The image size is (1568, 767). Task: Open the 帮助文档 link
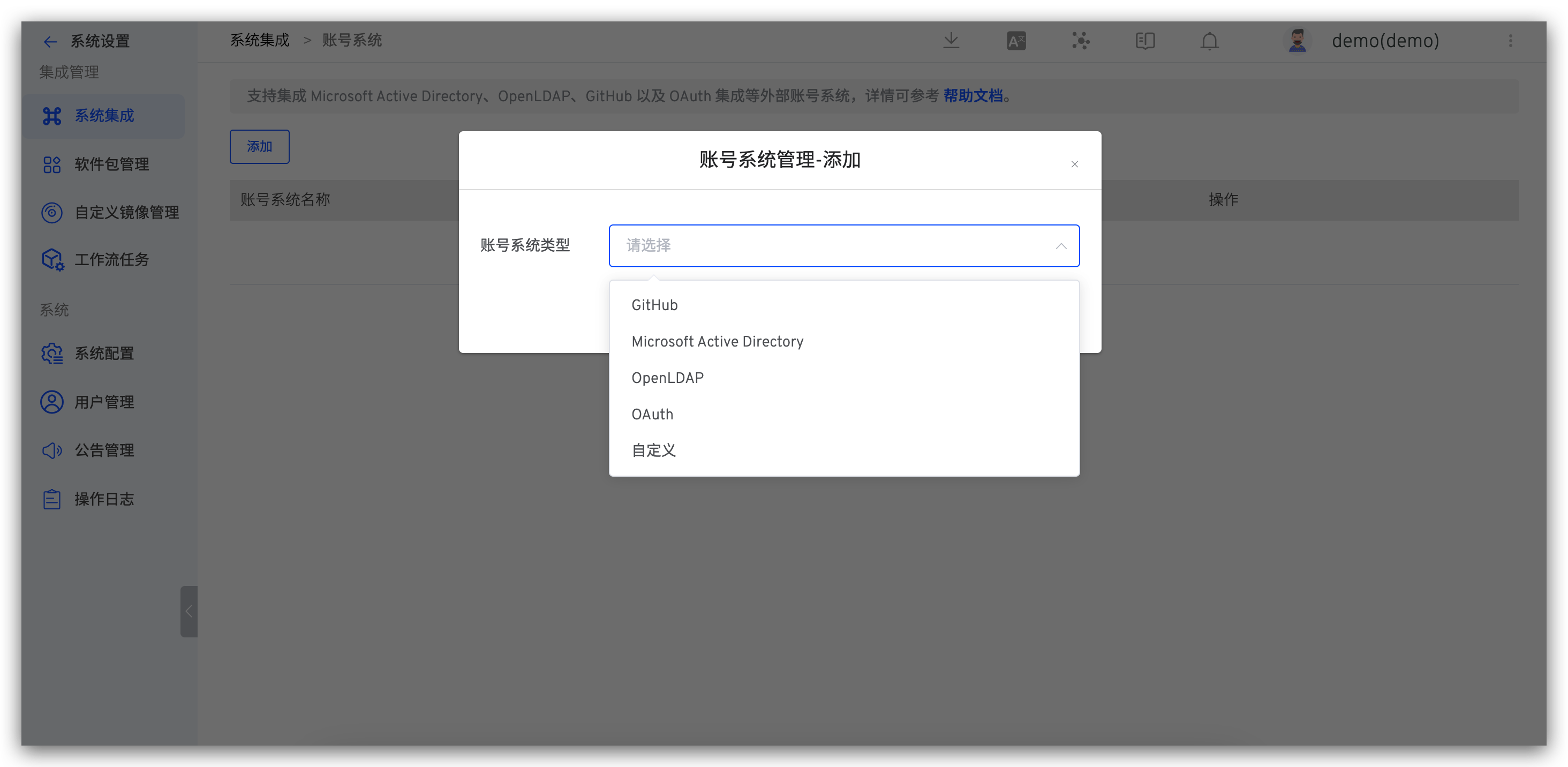[973, 95]
